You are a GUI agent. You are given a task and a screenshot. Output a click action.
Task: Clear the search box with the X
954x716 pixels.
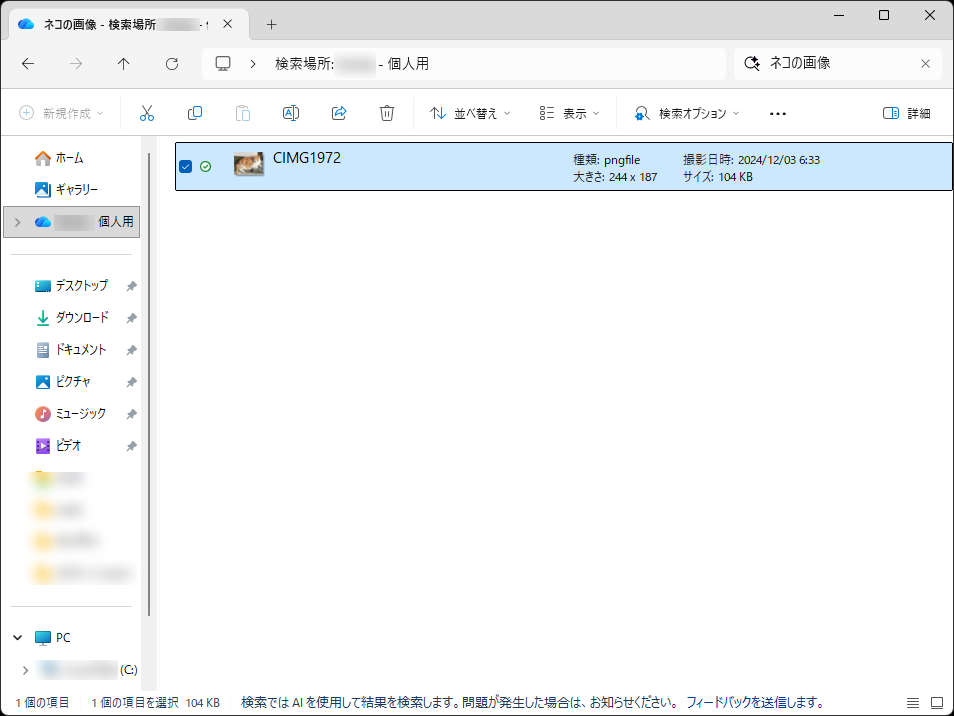(x=925, y=63)
